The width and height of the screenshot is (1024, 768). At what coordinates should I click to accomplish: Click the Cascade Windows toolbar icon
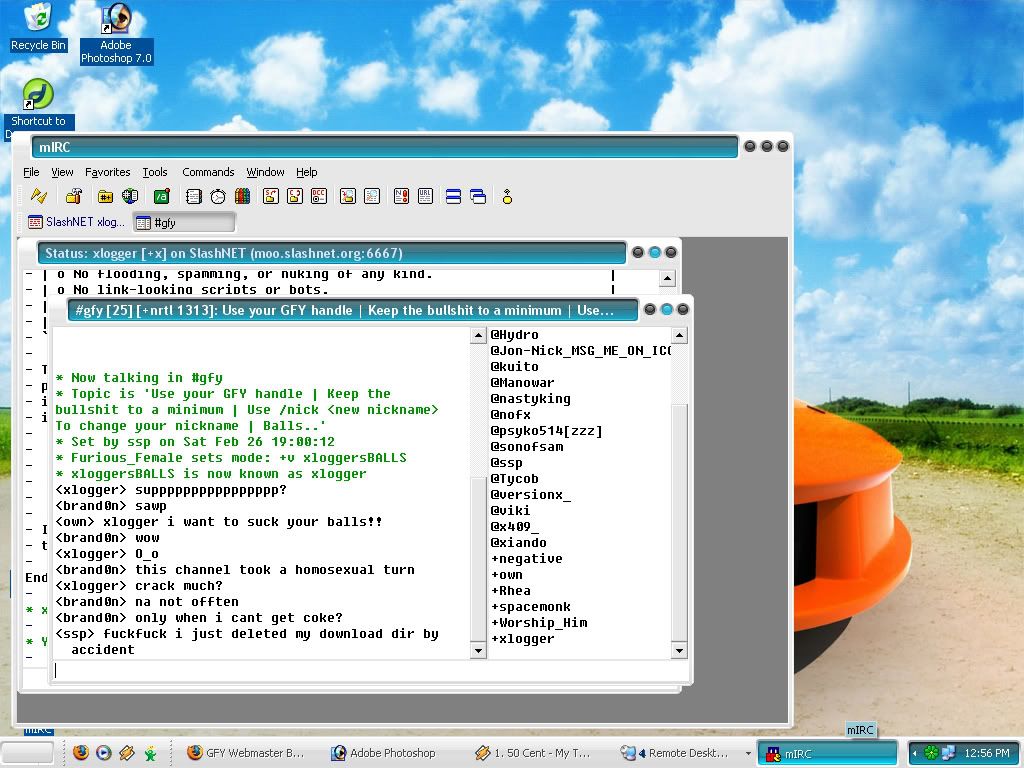click(478, 196)
